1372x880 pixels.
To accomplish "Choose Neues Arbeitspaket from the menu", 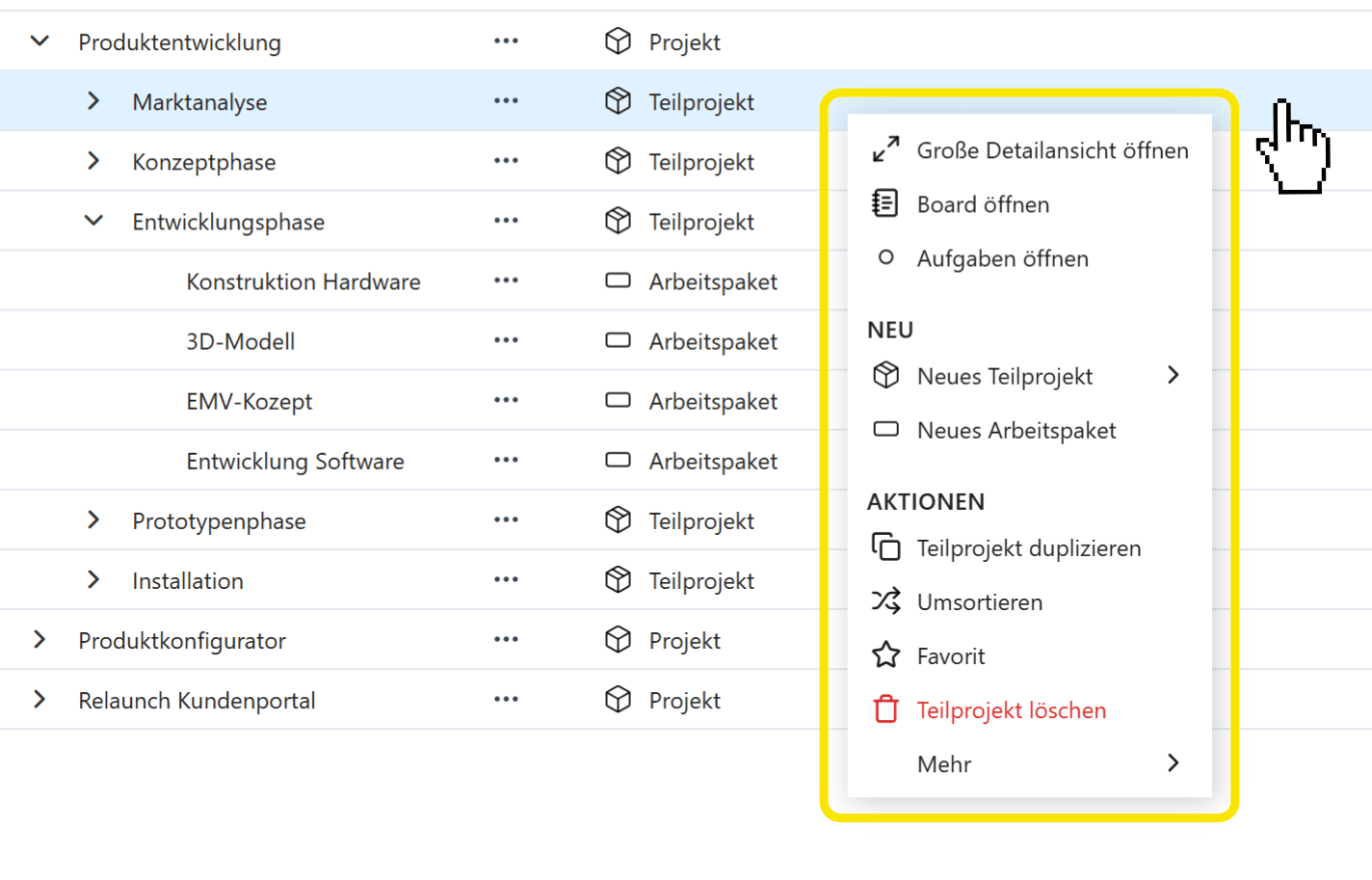I will [x=1016, y=431].
